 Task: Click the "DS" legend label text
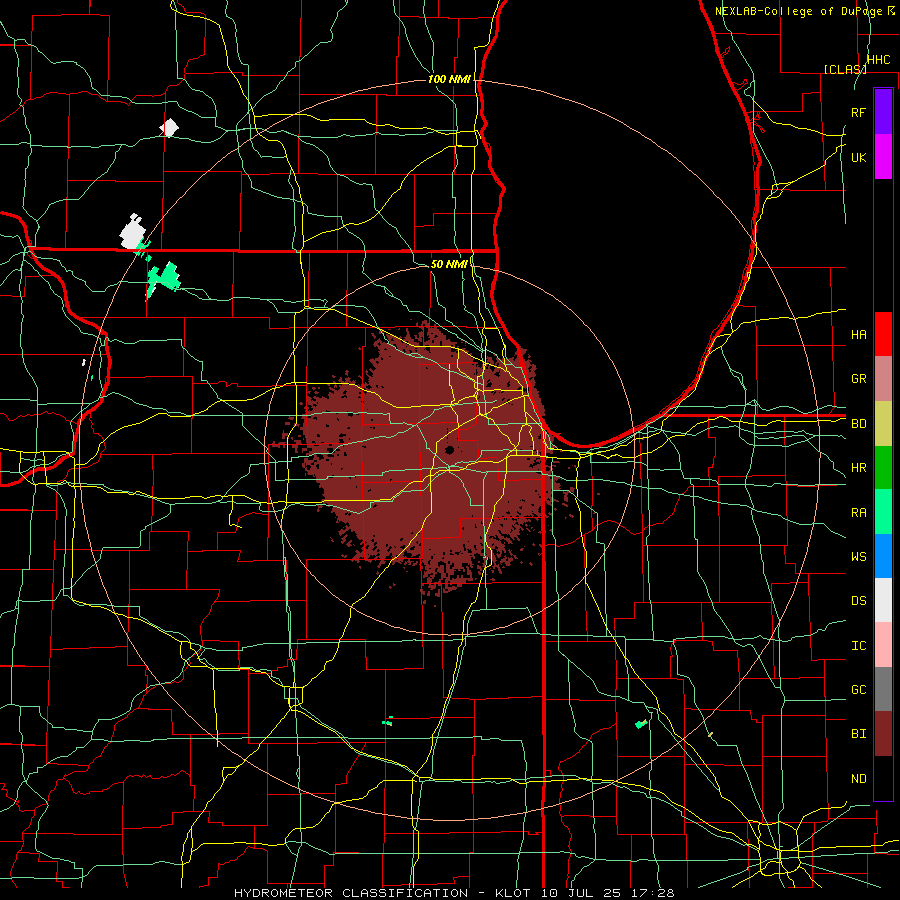(858, 601)
